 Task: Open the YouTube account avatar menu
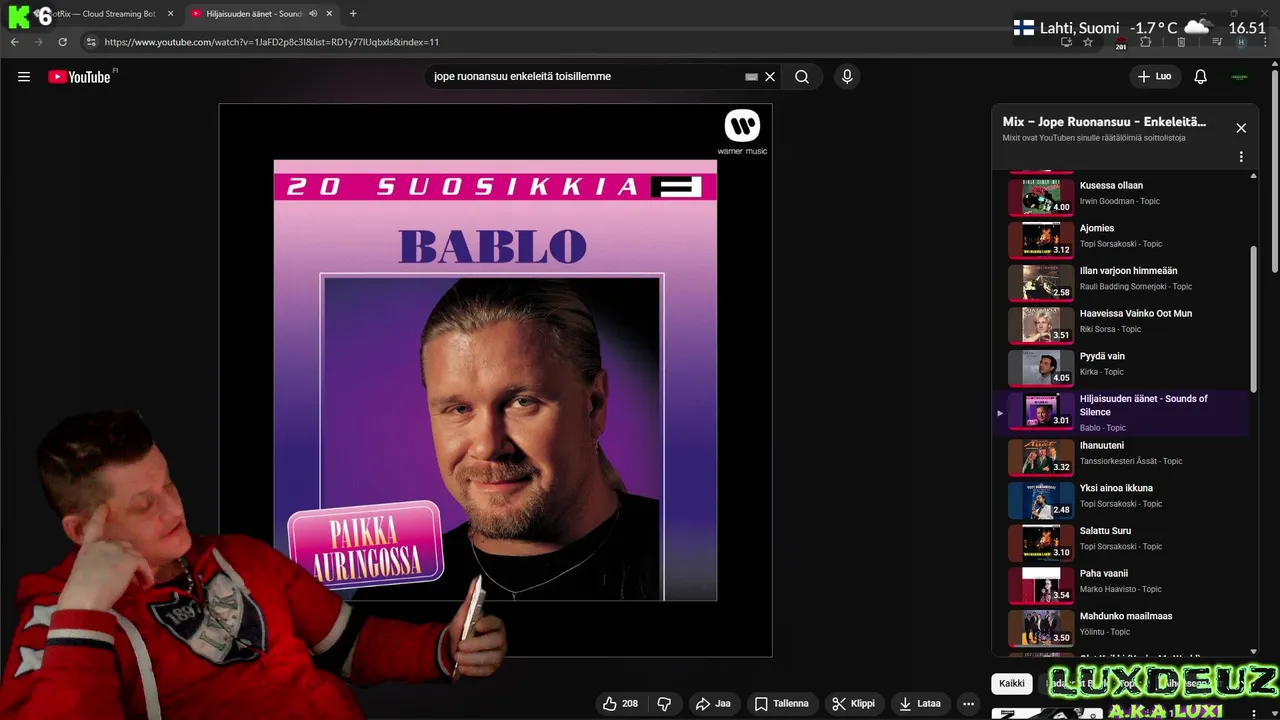click(x=1239, y=77)
